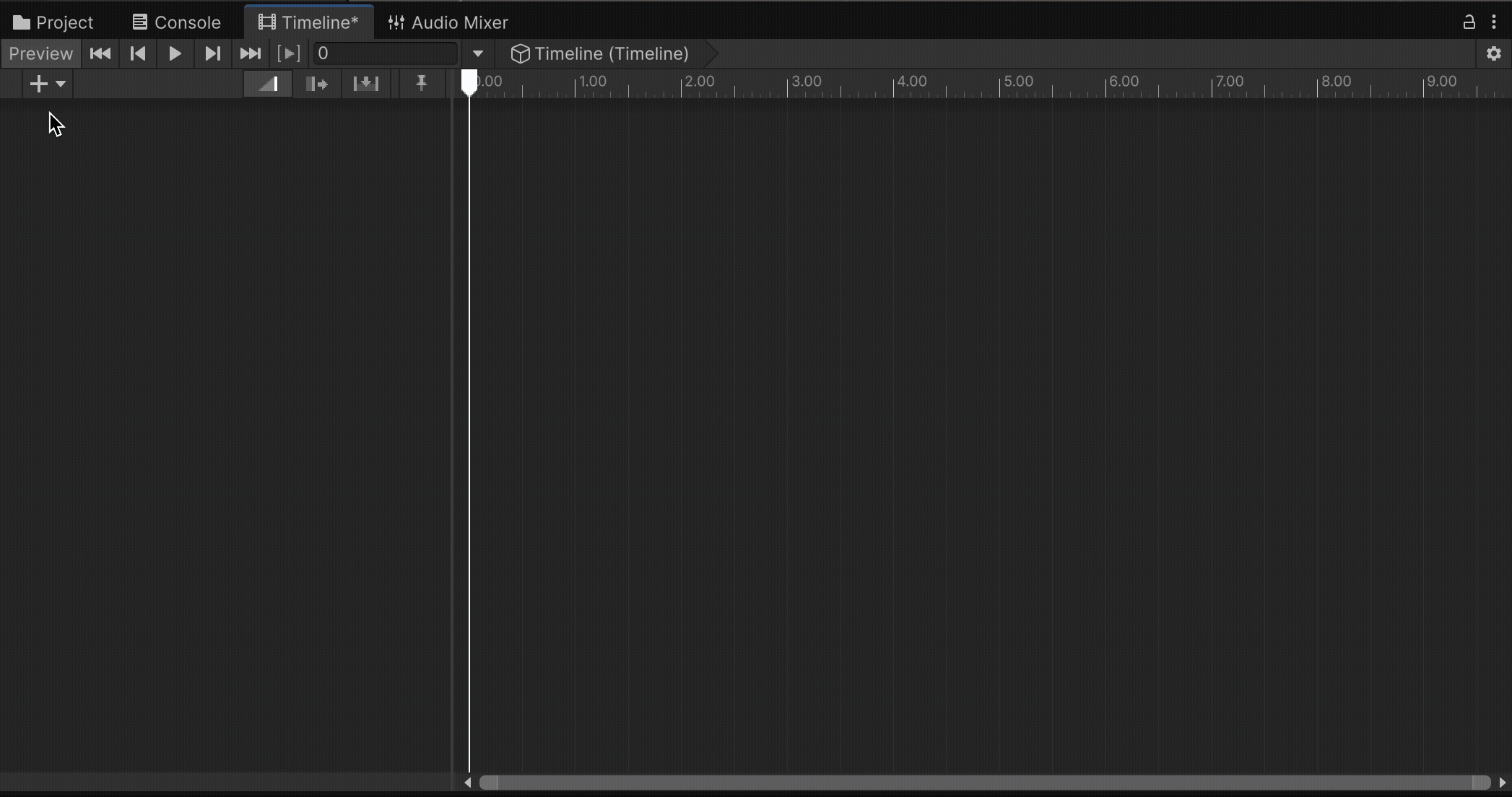Image resolution: width=1512 pixels, height=797 pixels.
Task: Click the horizontal scrollbar left arrow
Action: point(468,783)
